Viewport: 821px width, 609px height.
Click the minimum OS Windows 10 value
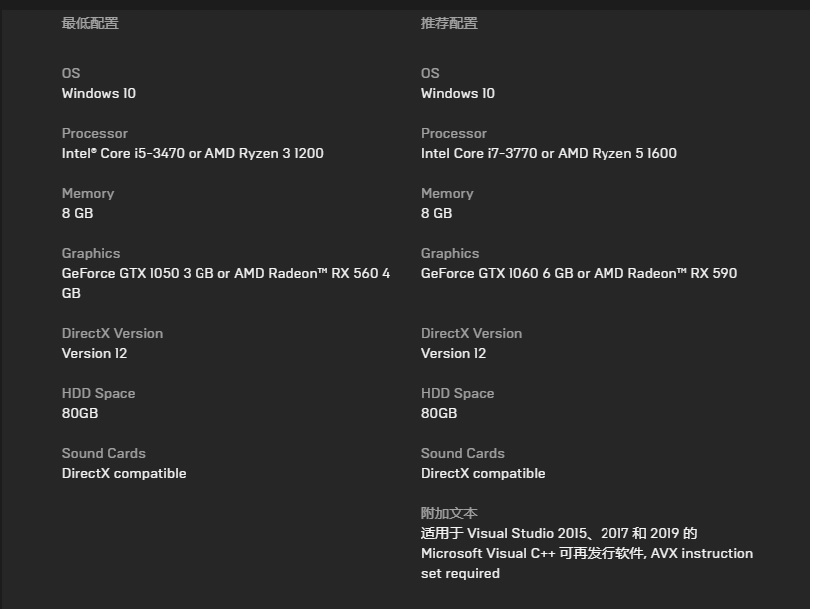99,94
